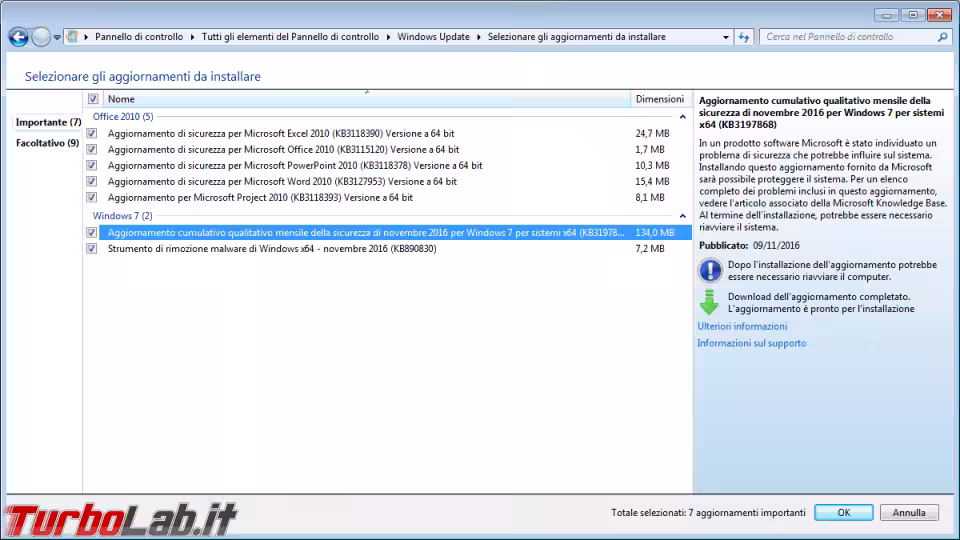Uncheck the cumulative November 2016 update checkbox
Image resolution: width=960 pixels, height=540 pixels.
tap(92, 233)
